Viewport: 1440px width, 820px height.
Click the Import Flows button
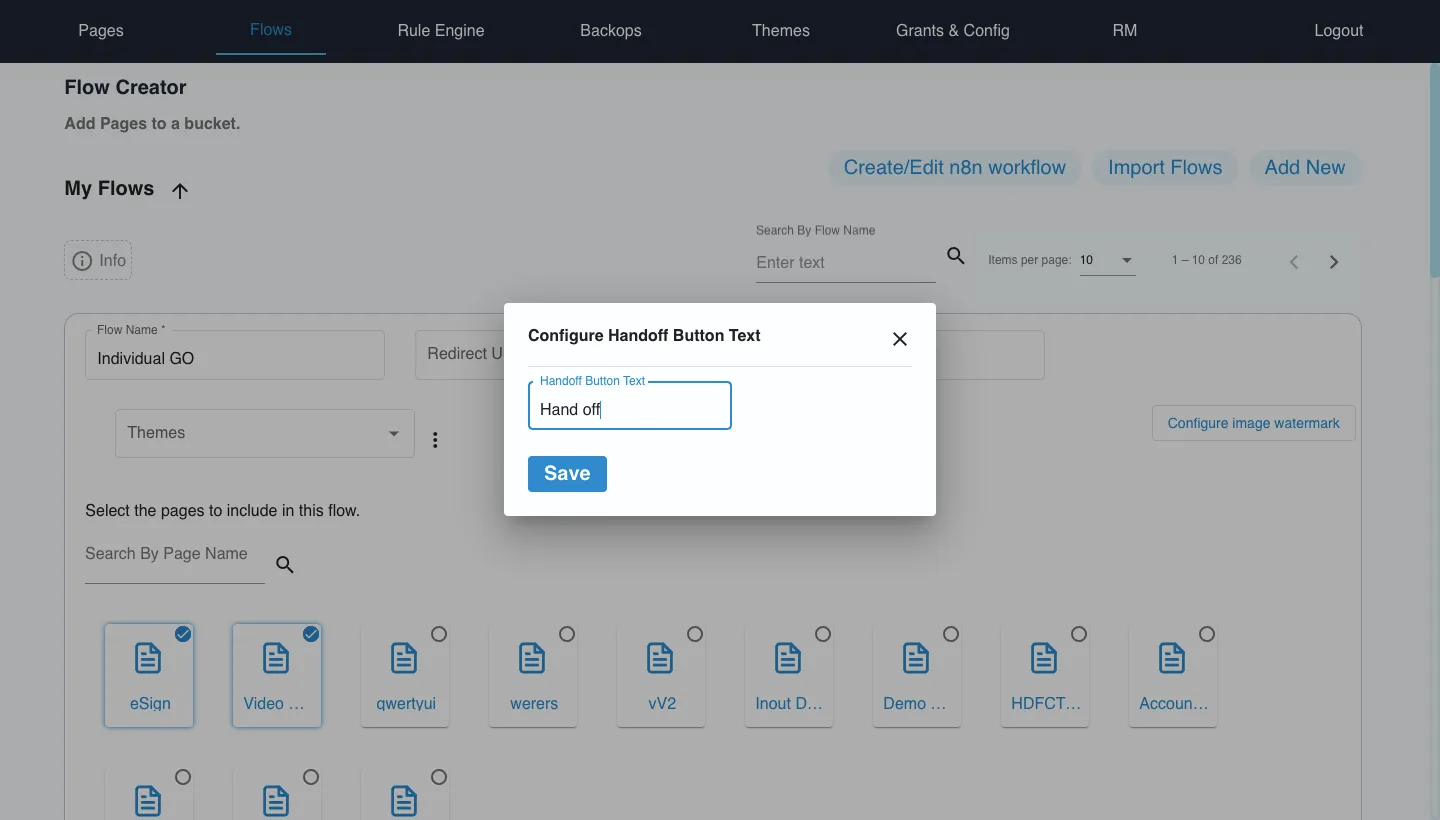pyautogui.click(x=1165, y=168)
